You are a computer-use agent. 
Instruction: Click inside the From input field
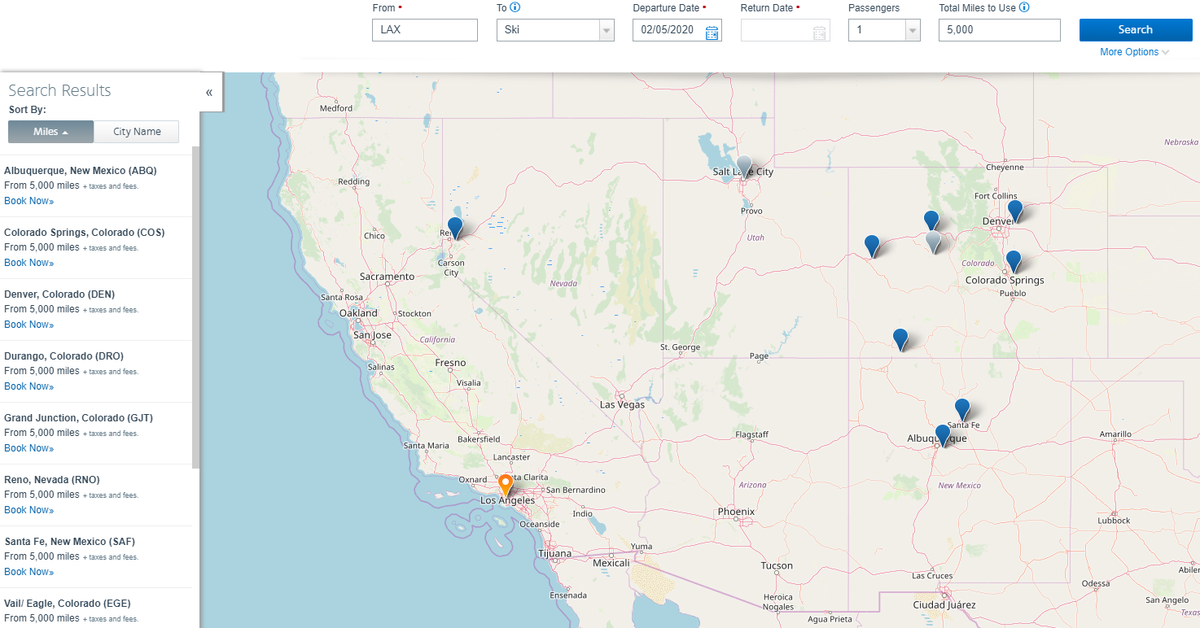(x=424, y=30)
